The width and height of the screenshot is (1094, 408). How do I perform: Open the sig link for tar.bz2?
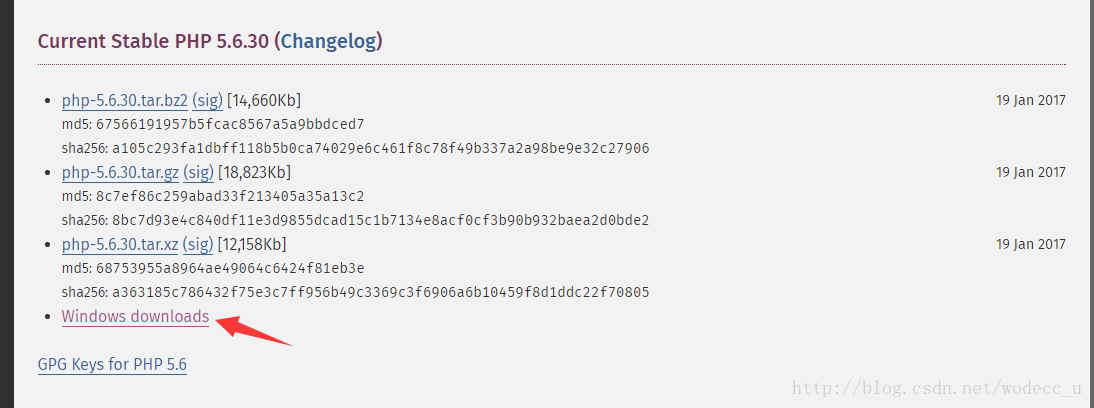208,100
